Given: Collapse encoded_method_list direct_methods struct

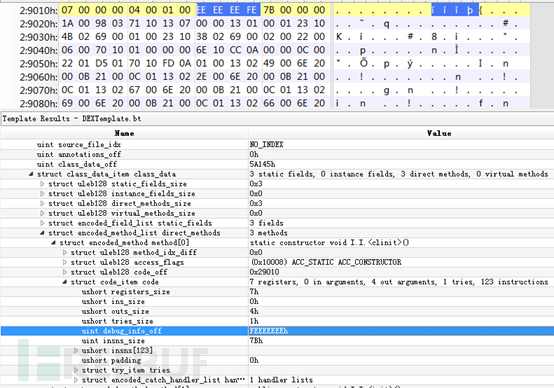Looking at the screenshot, I should click(x=42, y=233).
